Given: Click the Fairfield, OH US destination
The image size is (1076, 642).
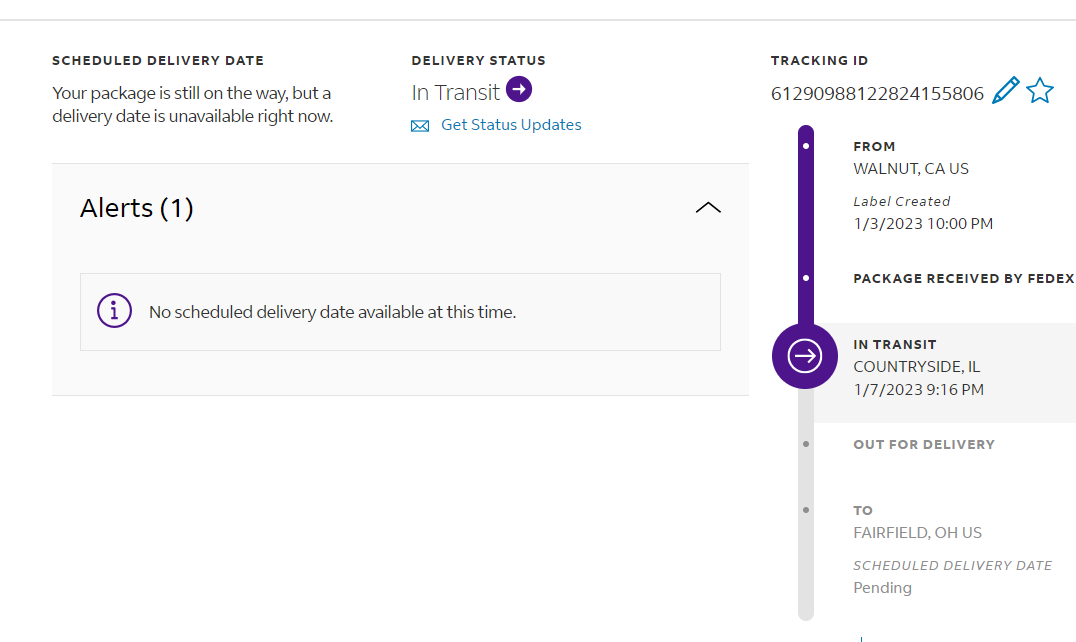Looking at the screenshot, I should coord(917,532).
